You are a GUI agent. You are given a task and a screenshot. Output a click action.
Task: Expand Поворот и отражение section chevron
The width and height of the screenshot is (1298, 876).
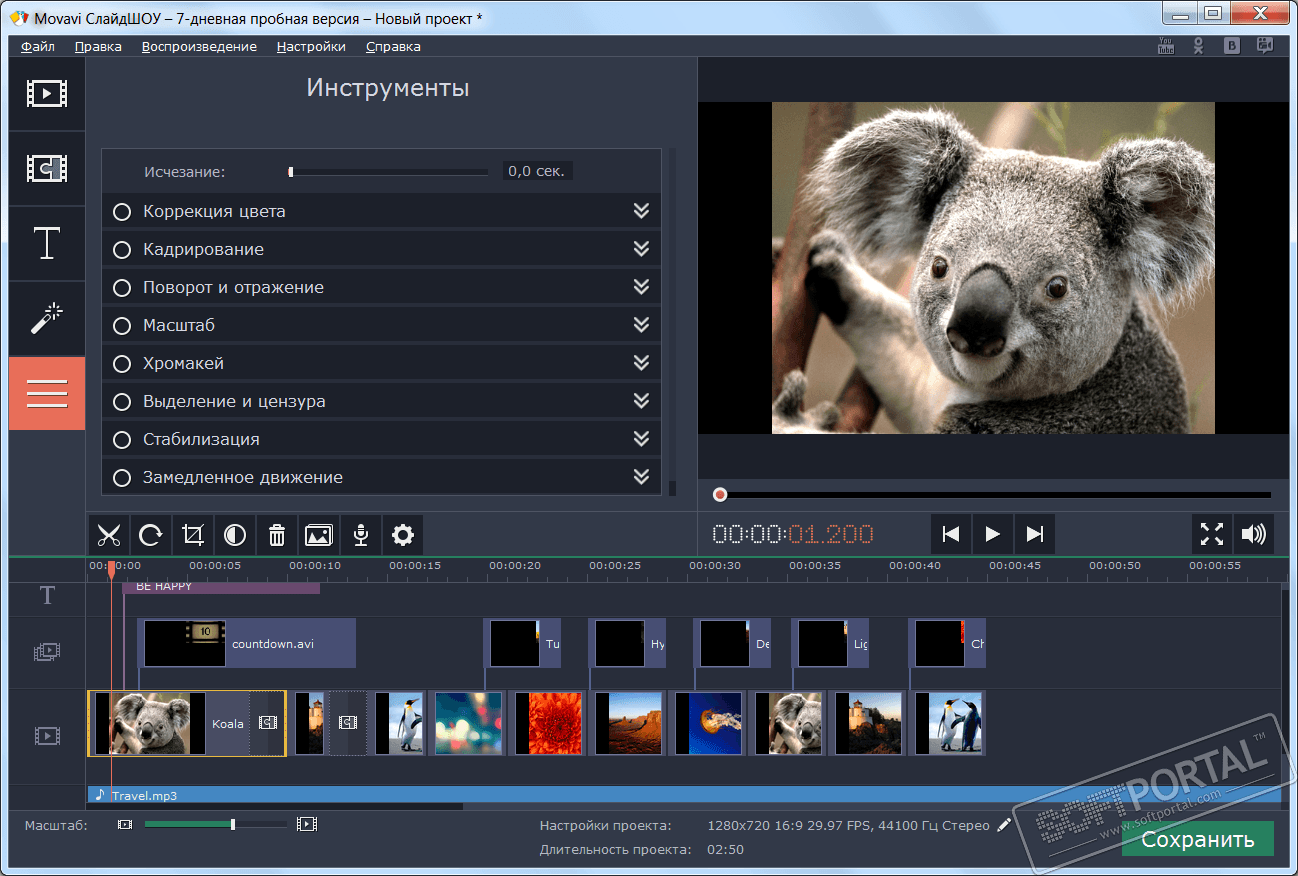point(641,287)
